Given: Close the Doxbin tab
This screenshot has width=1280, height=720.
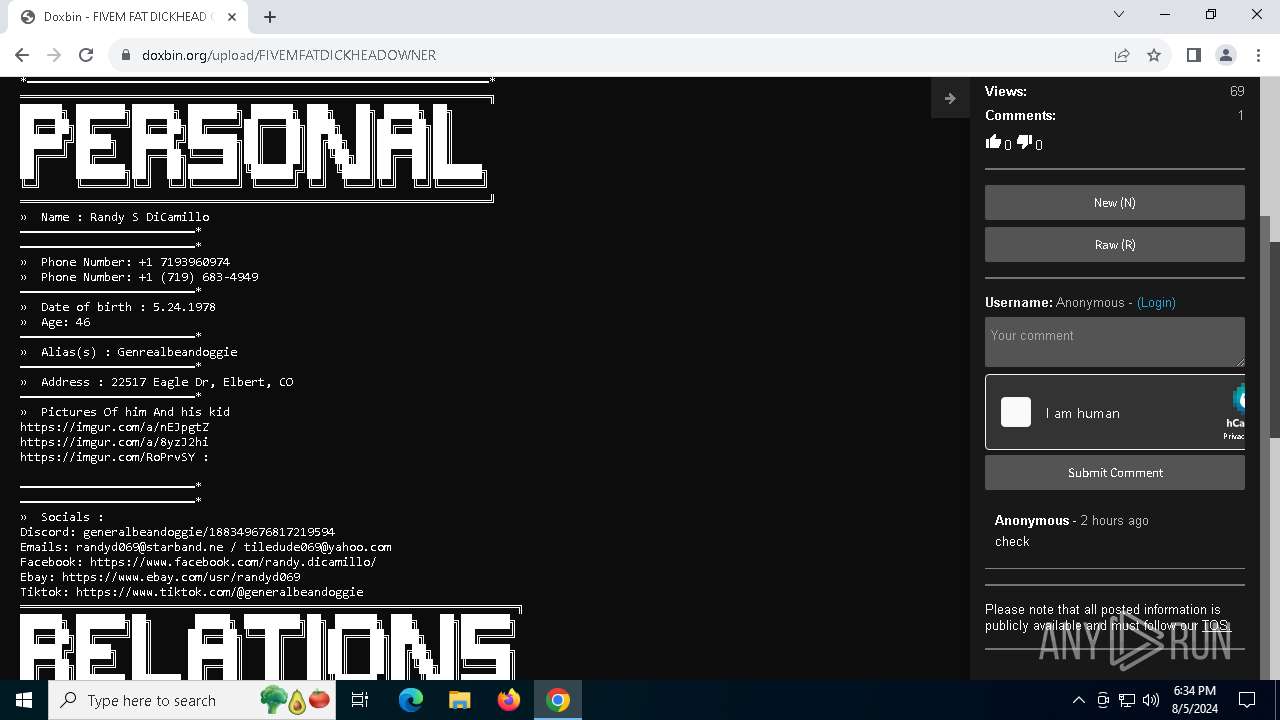Looking at the screenshot, I should coord(232,17).
